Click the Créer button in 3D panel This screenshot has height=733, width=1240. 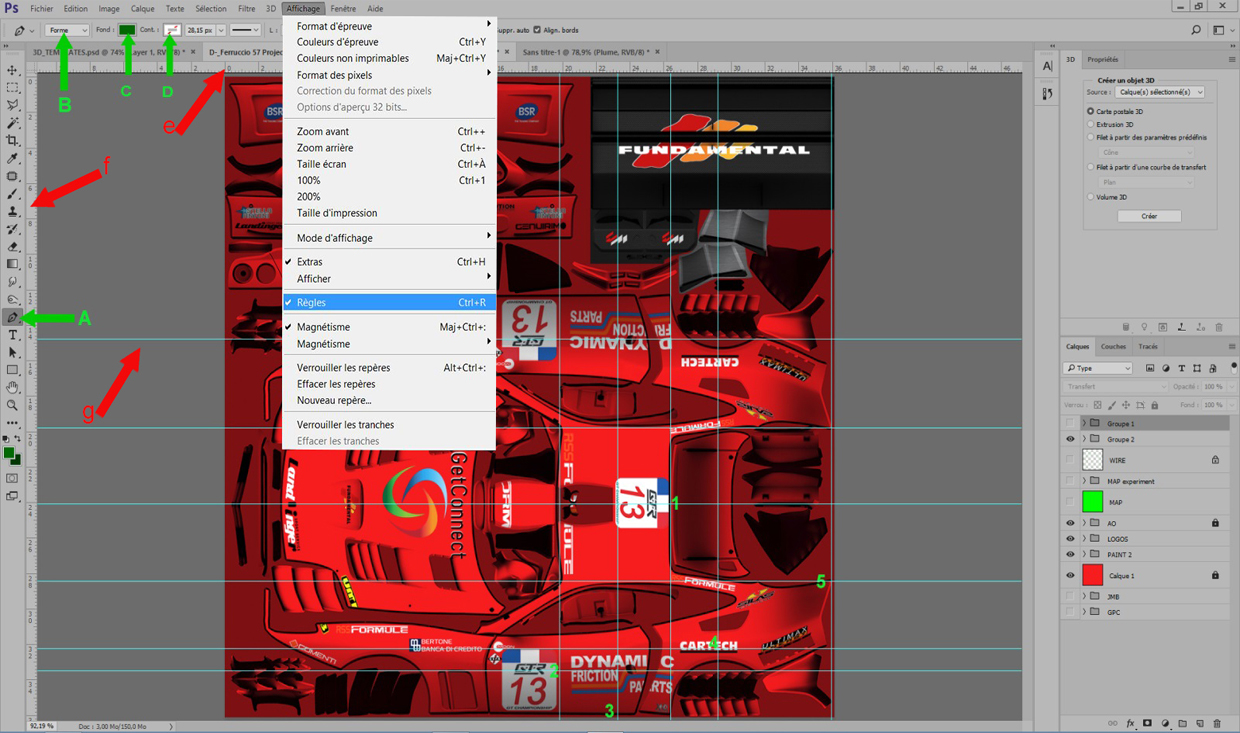pos(1150,216)
